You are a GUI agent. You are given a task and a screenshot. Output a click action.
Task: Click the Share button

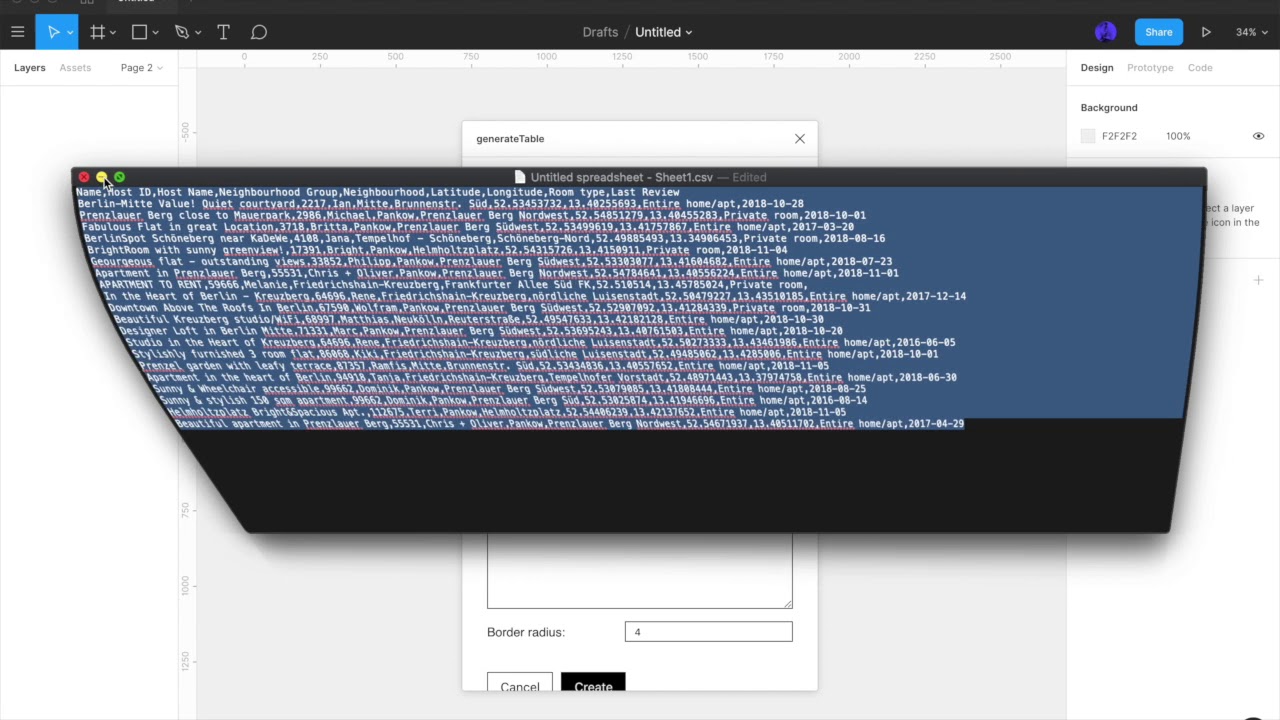pos(1159,32)
